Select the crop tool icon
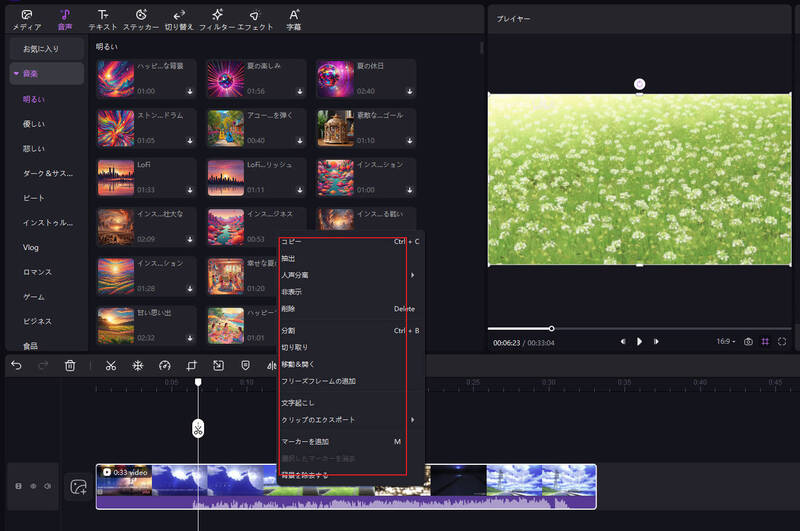 [x=191, y=365]
